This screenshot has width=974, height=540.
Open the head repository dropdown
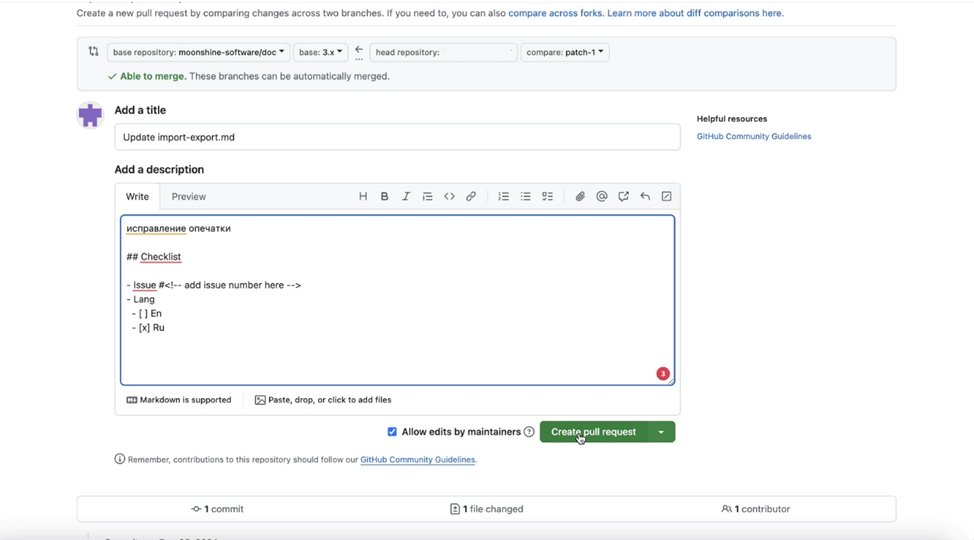pyautogui.click(x=443, y=52)
